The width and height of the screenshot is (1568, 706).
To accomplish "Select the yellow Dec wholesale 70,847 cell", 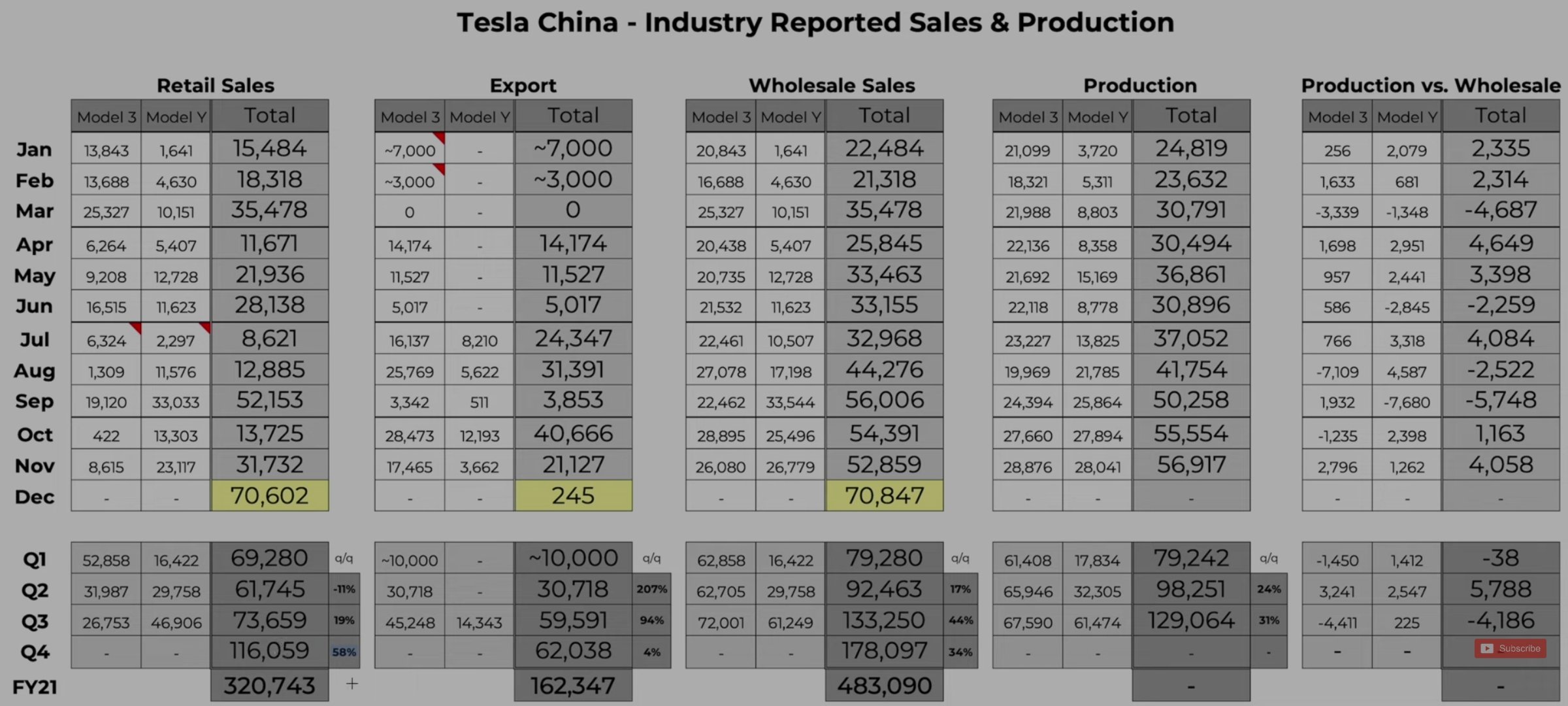I will [x=884, y=496].
